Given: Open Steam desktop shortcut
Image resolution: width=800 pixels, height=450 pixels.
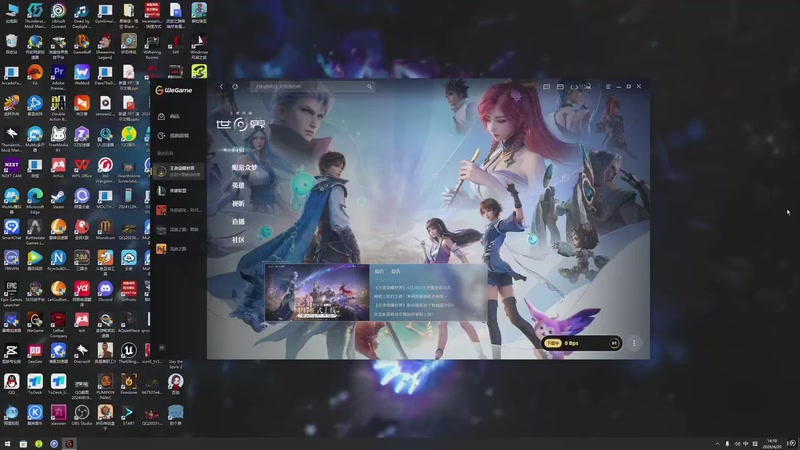Looking at the screenshot, I should click(58, 199).
